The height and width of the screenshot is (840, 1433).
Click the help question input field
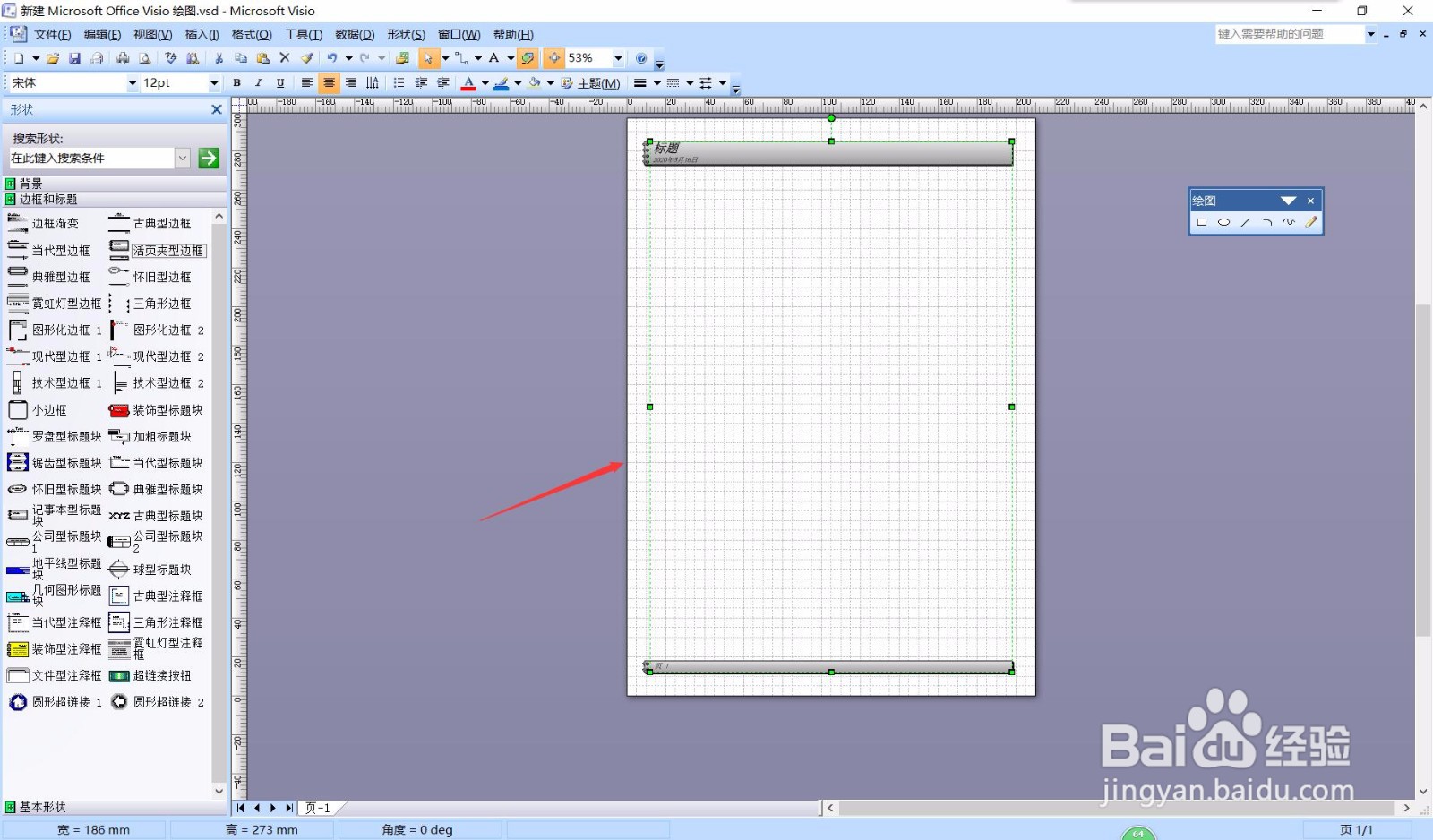pos(1289,34)
